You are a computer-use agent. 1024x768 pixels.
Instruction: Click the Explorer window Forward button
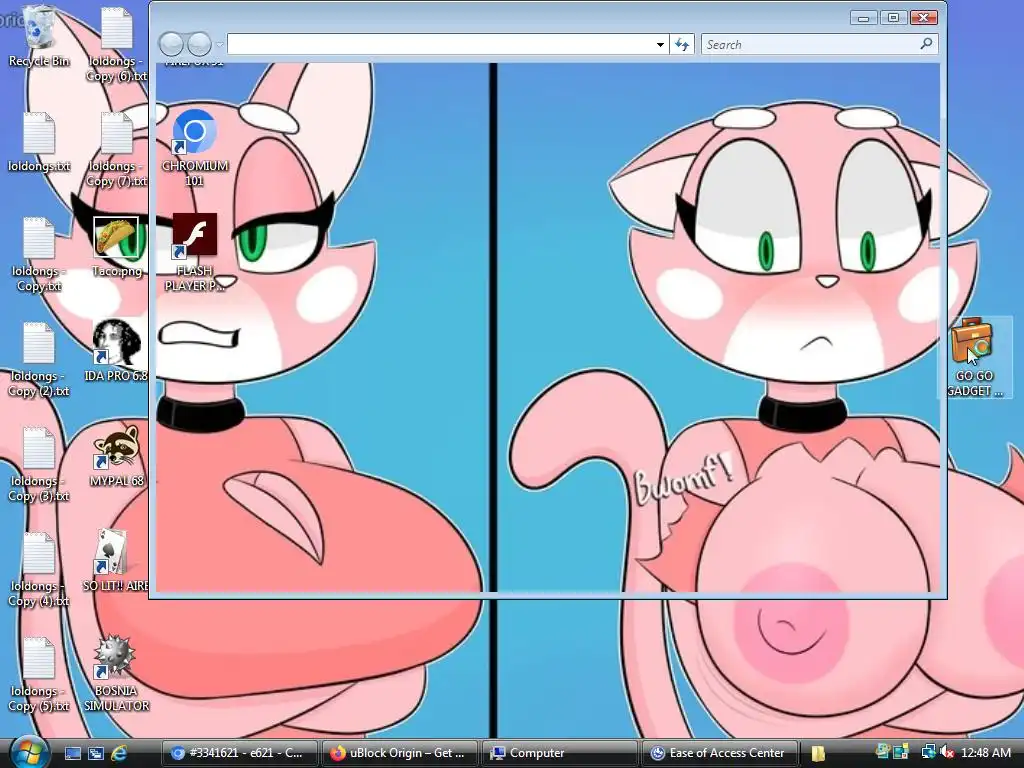point(199,44)
